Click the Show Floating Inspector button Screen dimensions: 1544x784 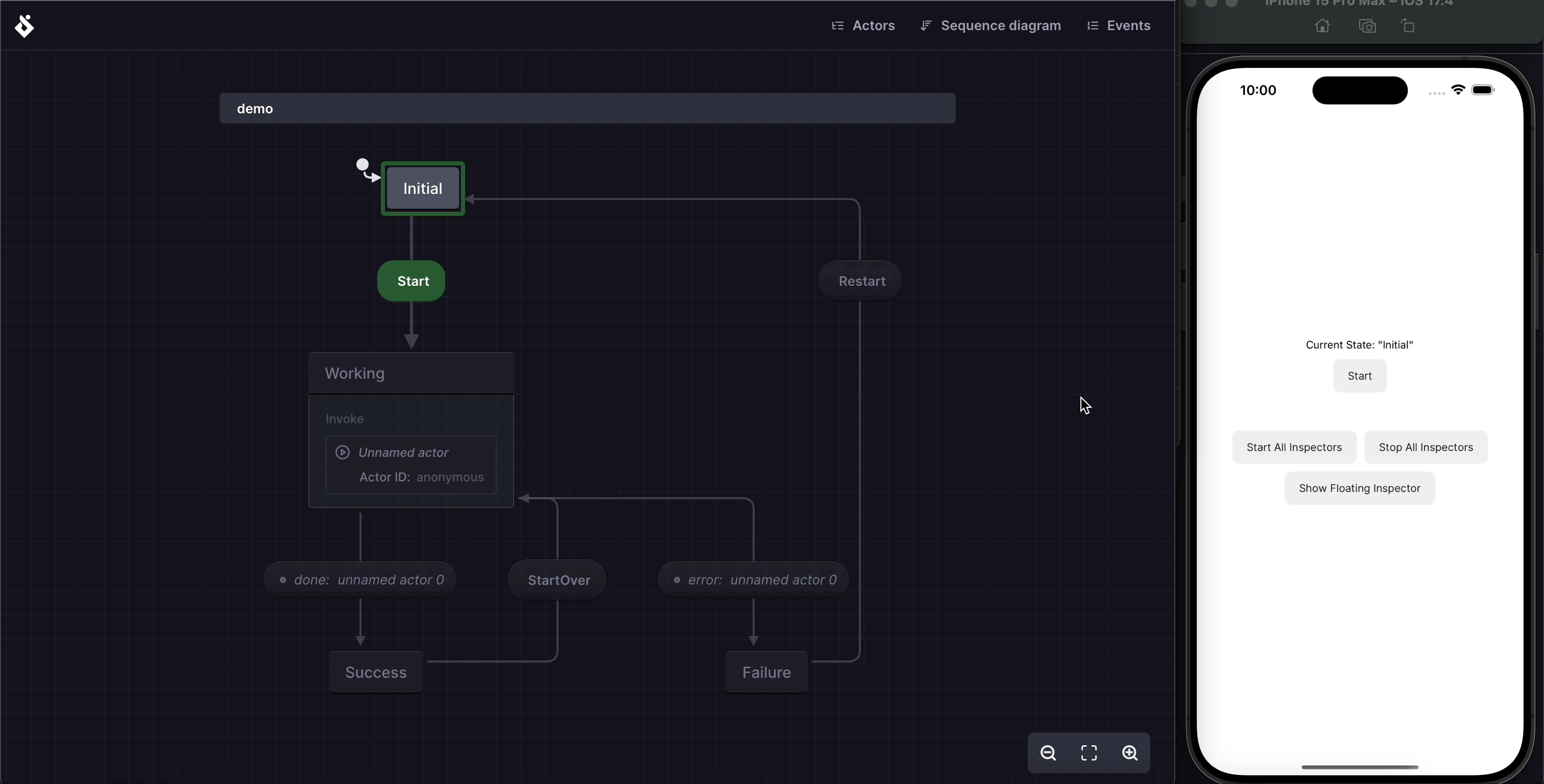coord(1360,488)
